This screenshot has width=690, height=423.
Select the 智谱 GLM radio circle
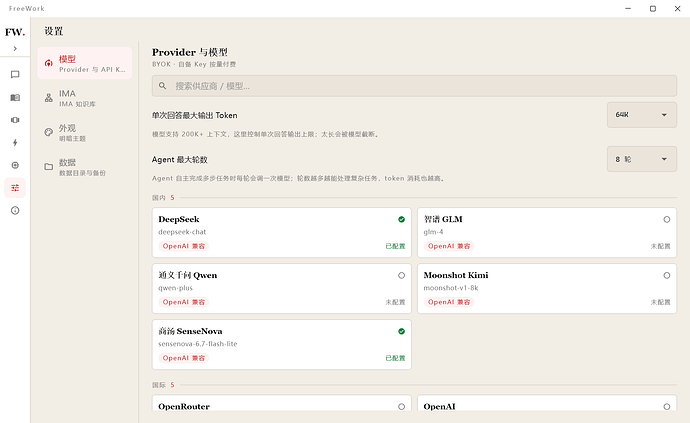point(667,219)
